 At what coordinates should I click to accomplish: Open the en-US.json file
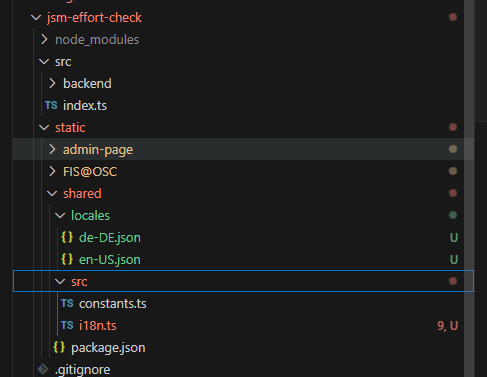tap(110, 260)
